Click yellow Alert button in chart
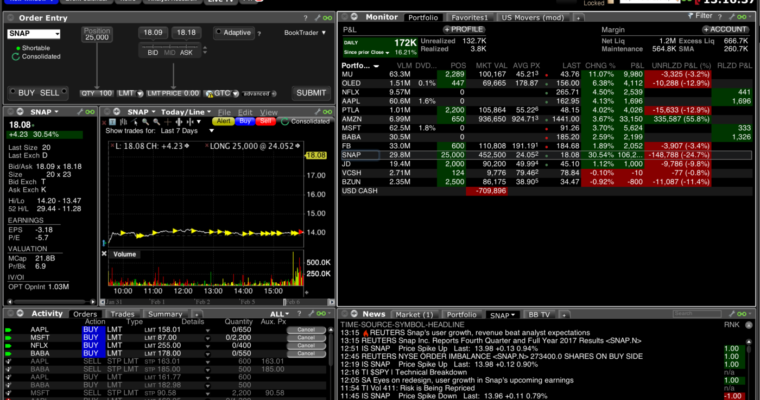Image resolution: width=760 pixels, height=400 pixels. (223, 121)
